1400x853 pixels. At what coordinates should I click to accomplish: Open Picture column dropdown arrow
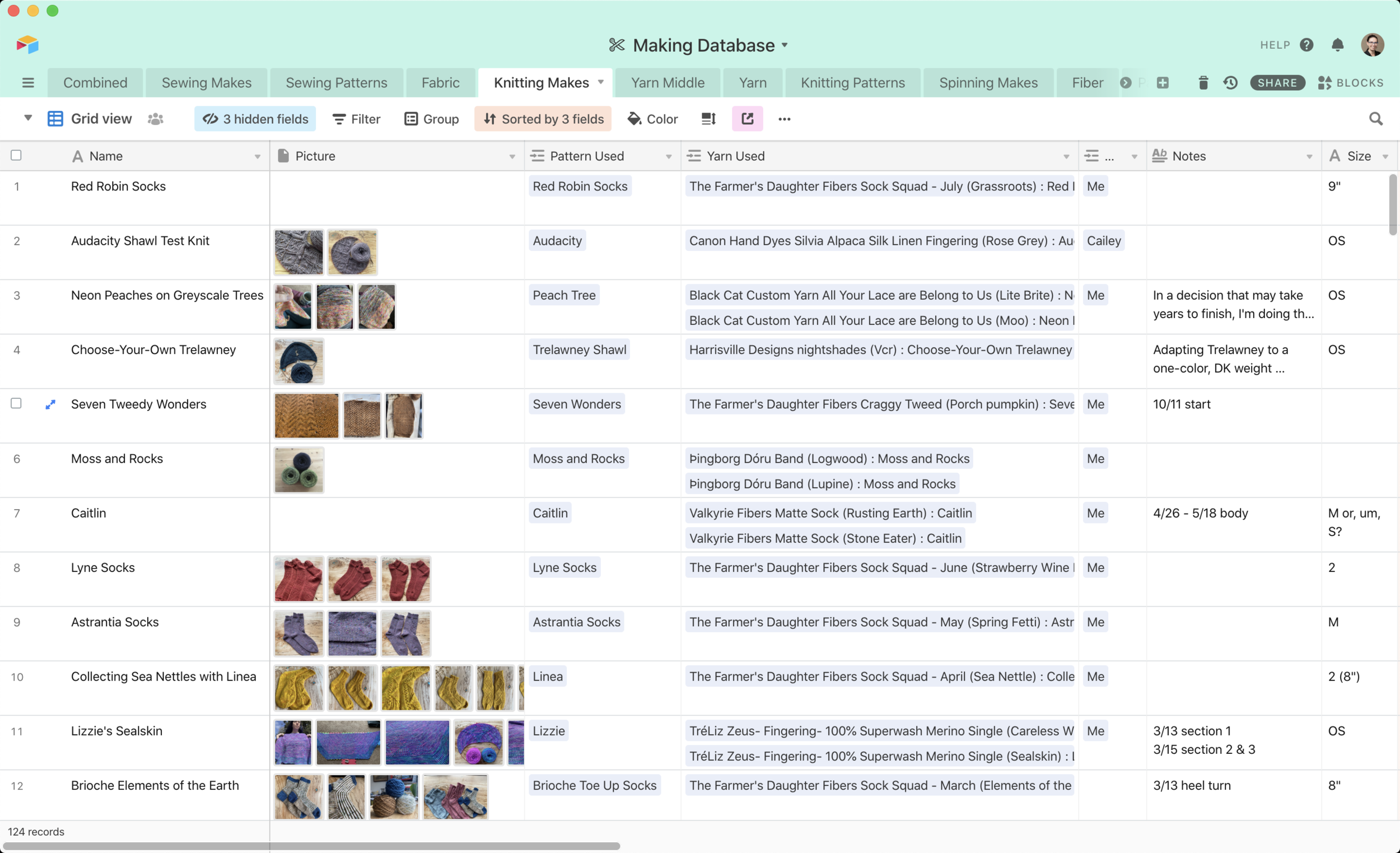click(x=512, y=156)
